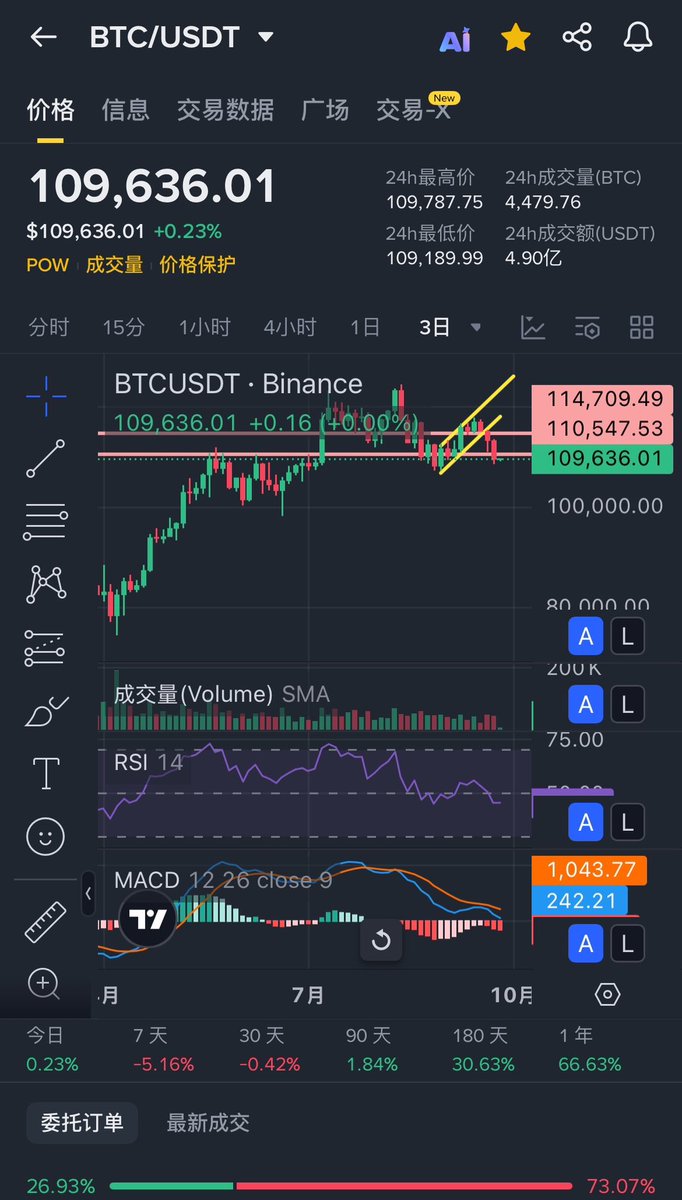Select the 委托订单 tab
Image resolution: width=682 pixels, height=1200 pixels.
click(x=82, y=1123)
